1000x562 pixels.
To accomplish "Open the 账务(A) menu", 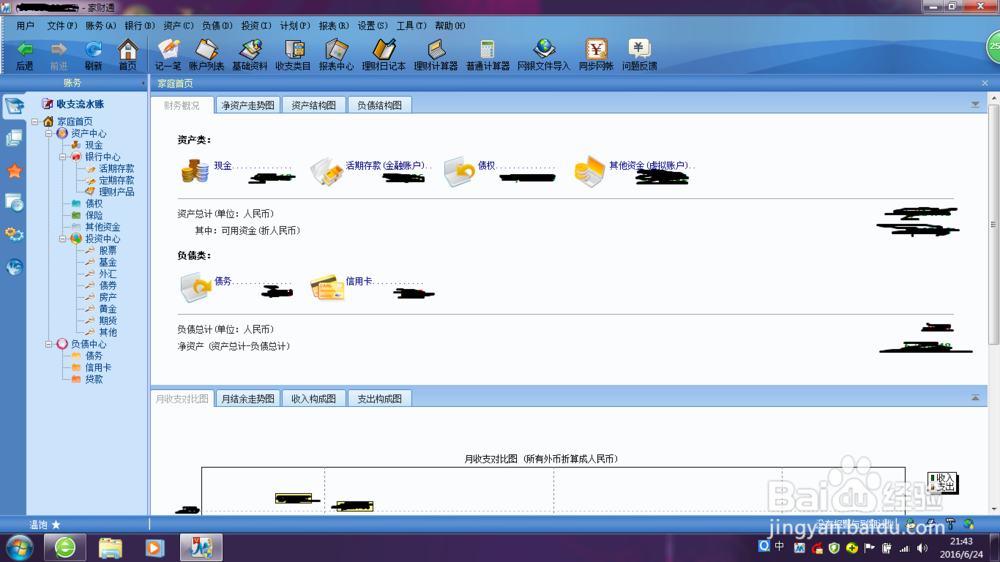I will (101, 26).
